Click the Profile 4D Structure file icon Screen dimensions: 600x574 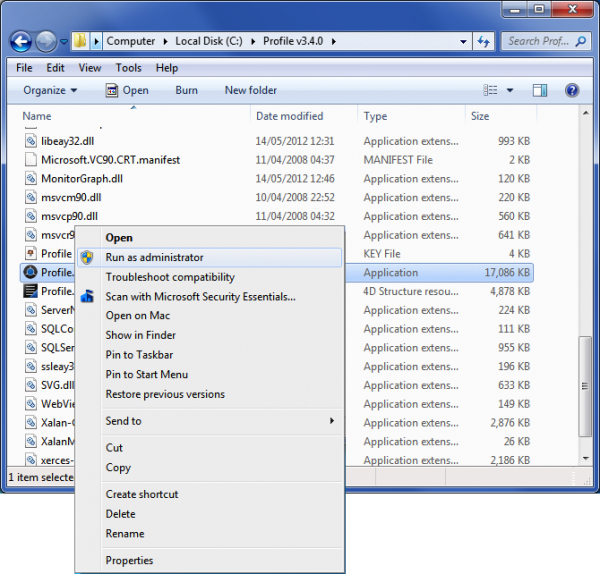30,291
